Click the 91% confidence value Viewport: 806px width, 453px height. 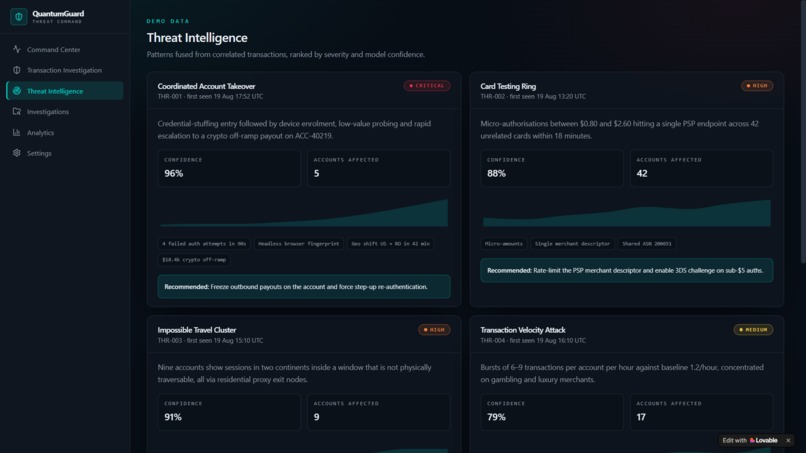point(173,417)
